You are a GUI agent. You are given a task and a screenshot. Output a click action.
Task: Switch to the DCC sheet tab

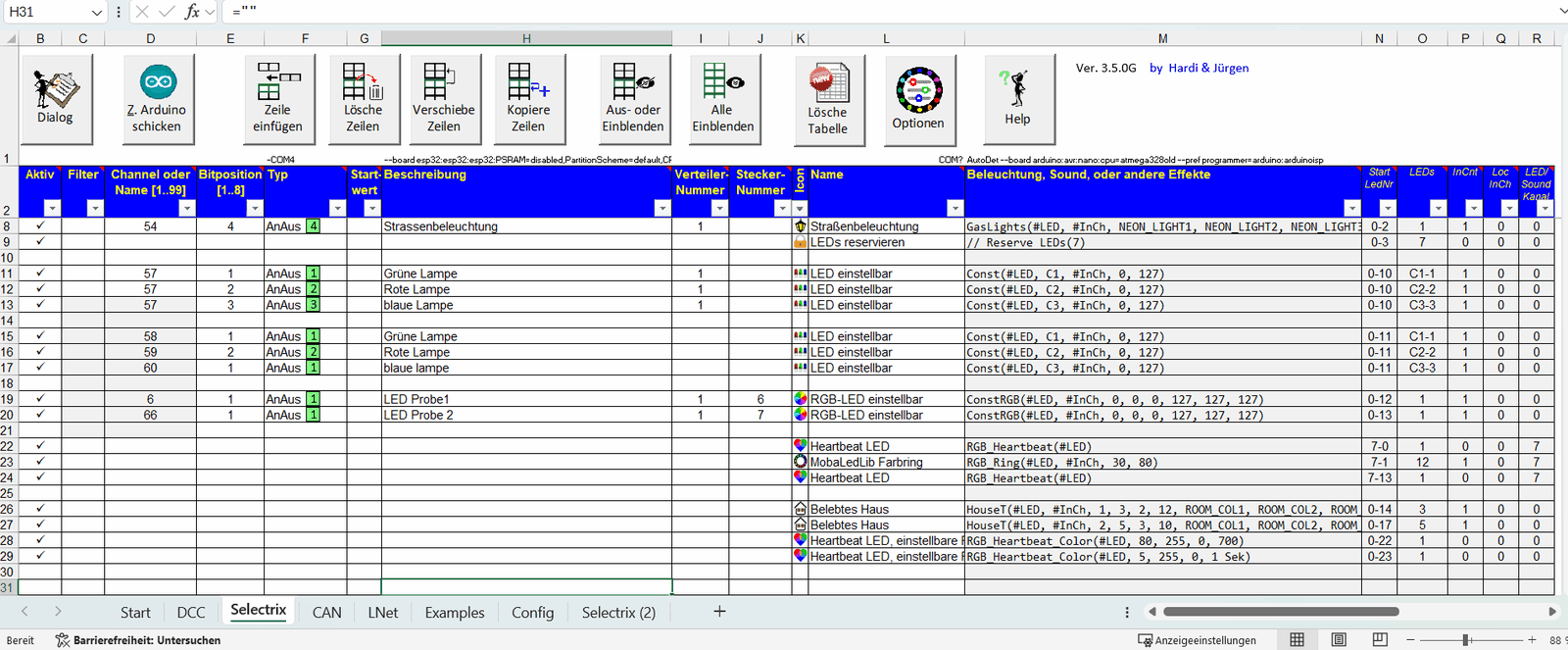pos(191,613)
